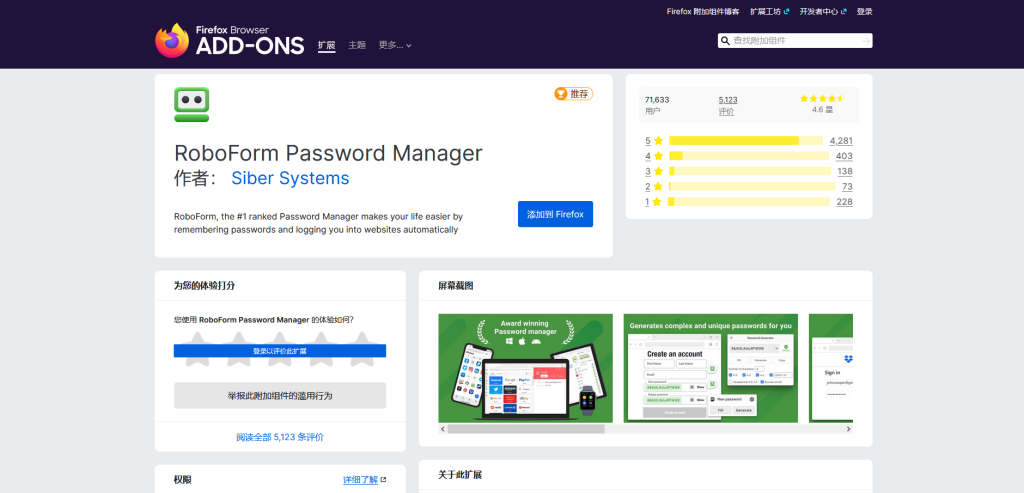Click the screenshots horizontal scrollbar thumb
1024x493 pixels.
pyautogui.click(x=526, y=429)
